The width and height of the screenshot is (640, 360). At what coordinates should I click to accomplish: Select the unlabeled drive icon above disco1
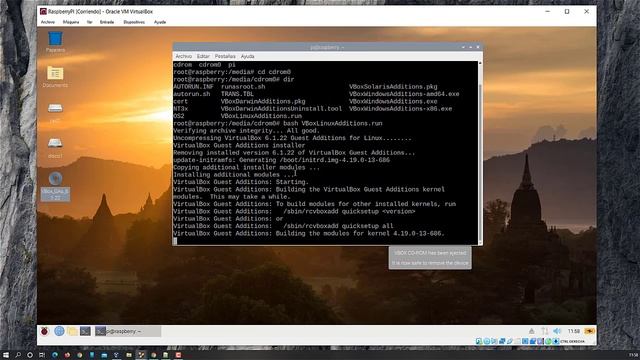pyautogui.click(x=55, y=112)
